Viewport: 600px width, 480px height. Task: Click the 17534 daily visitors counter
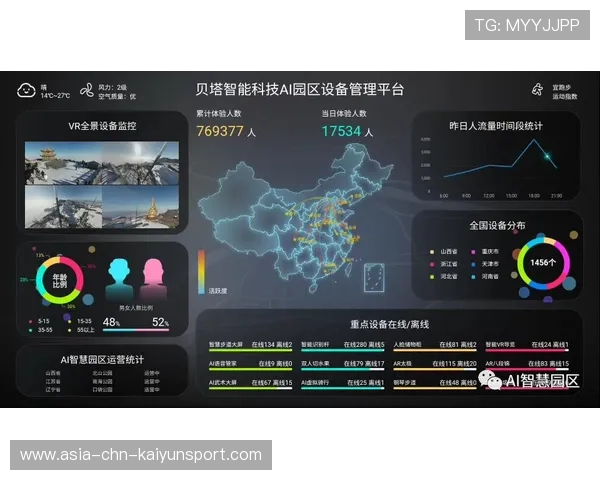click(341, 131)
